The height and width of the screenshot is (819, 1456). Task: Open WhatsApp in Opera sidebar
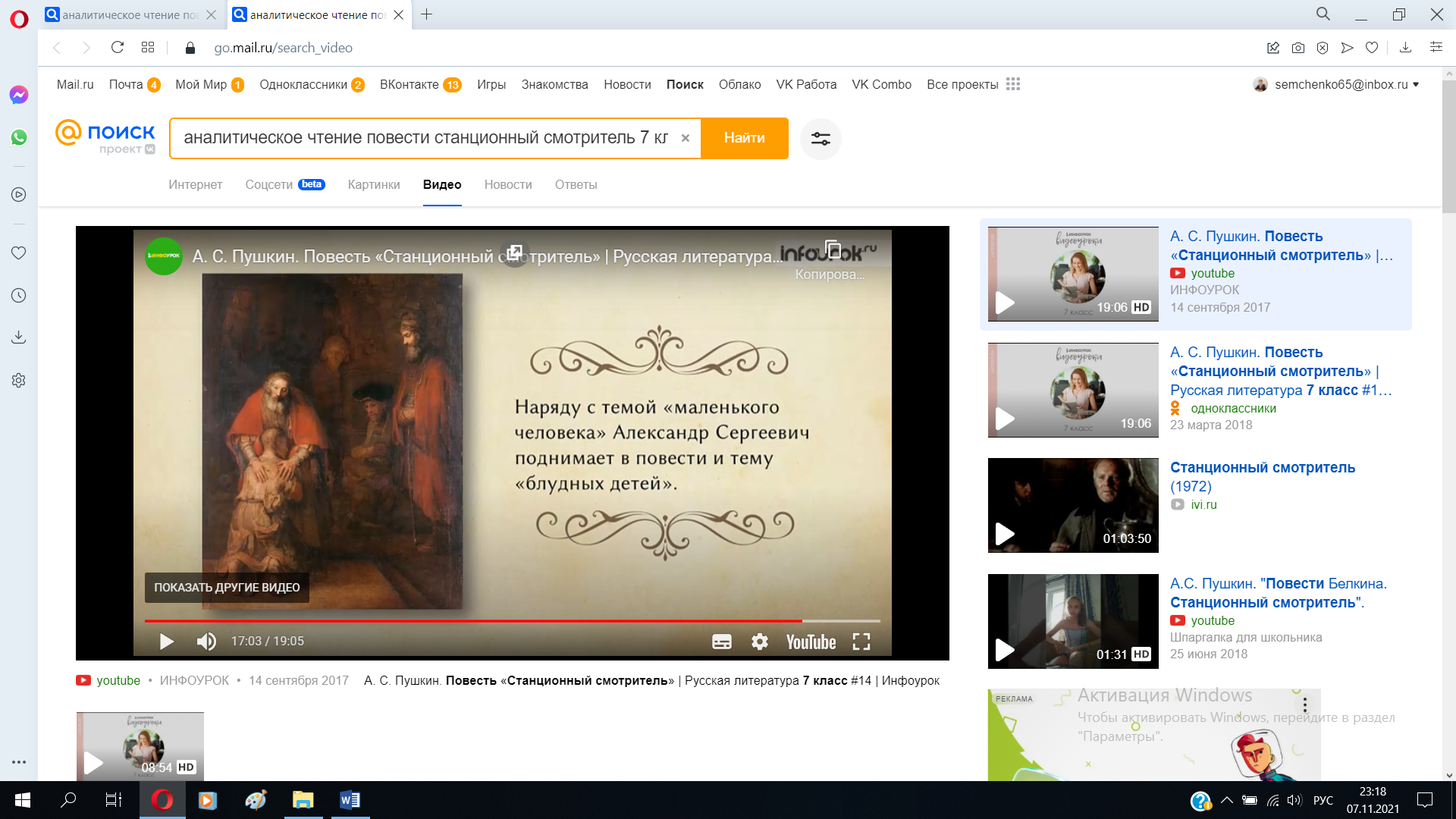19,137
